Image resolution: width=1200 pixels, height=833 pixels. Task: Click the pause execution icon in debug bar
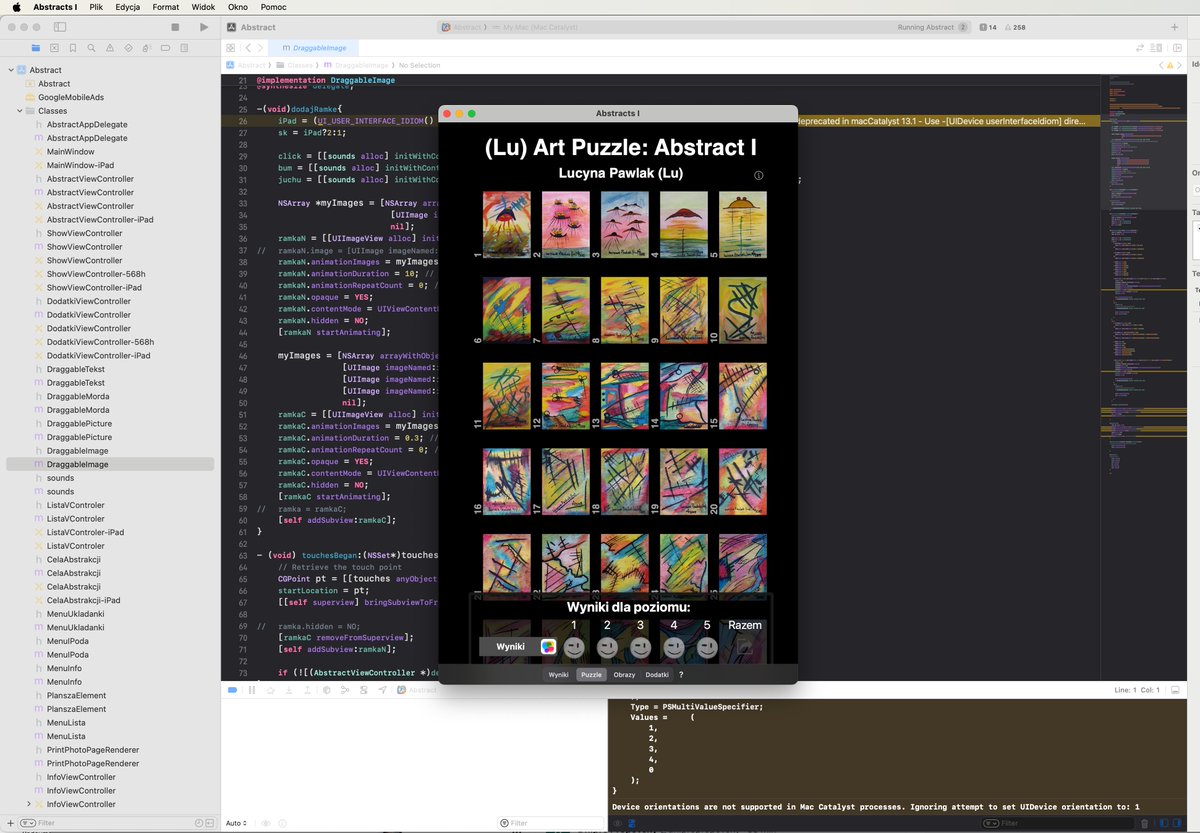pyautogui.click(x=252, y=690)
